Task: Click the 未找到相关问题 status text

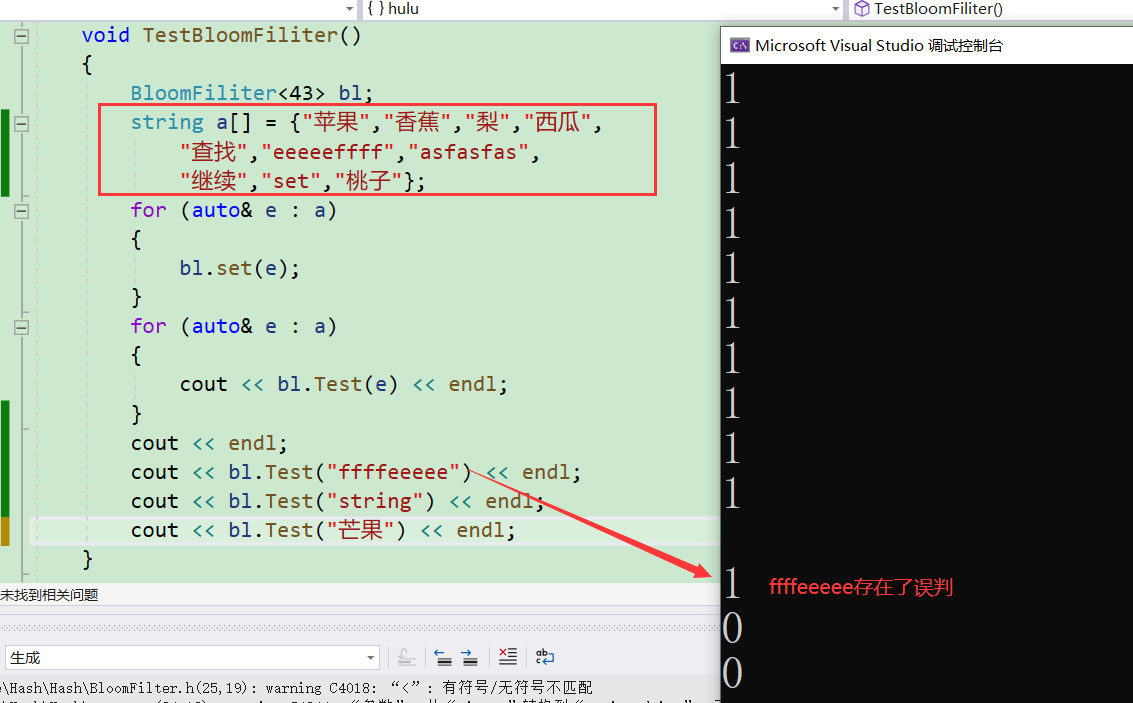Action: pos(49,595)
